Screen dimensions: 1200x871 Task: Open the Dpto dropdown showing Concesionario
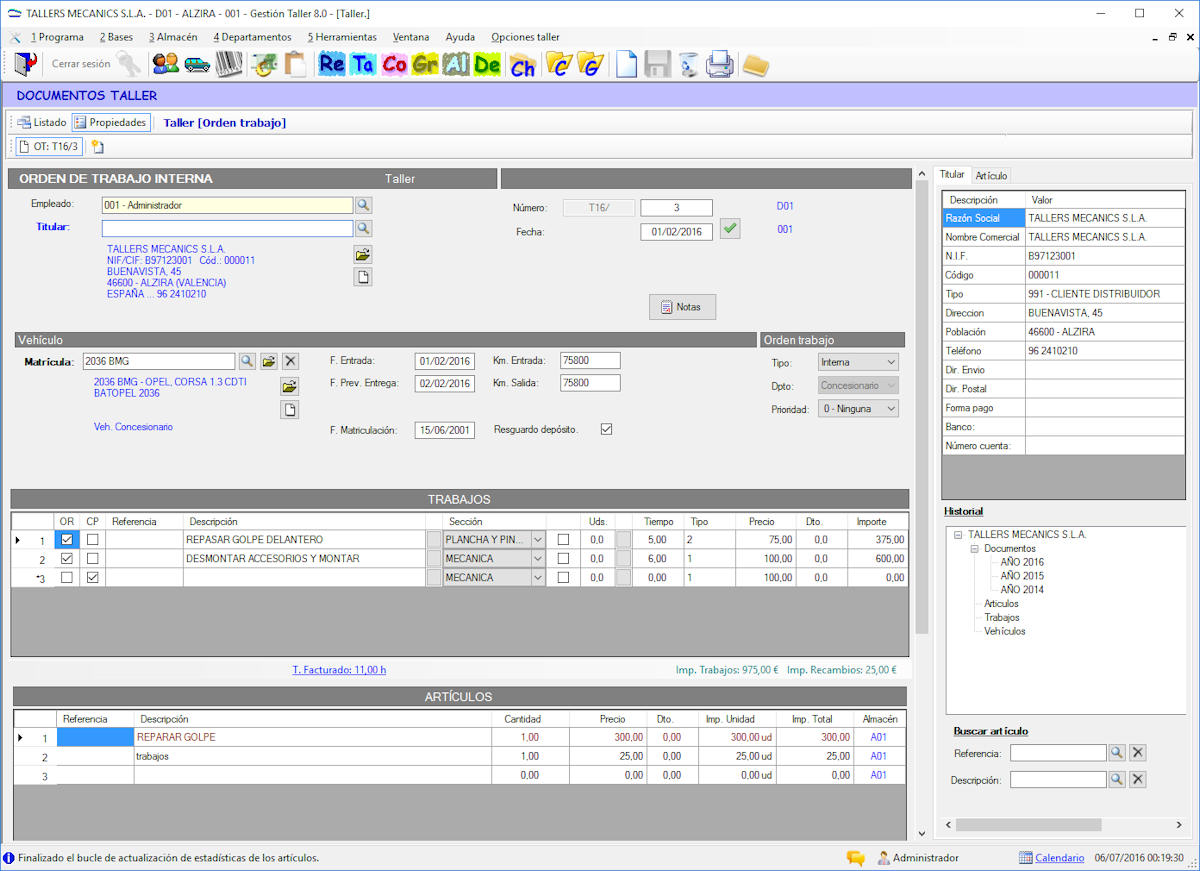pyautogui.click(x=858, y=385)
